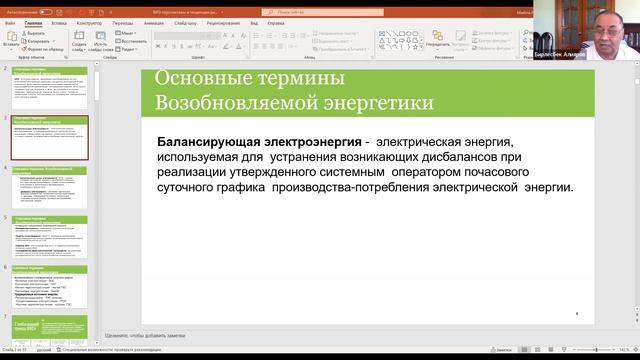Toggle bold formatting (Ж)
This screenshot has width=640, height=360.
click(x=158, y=47)
